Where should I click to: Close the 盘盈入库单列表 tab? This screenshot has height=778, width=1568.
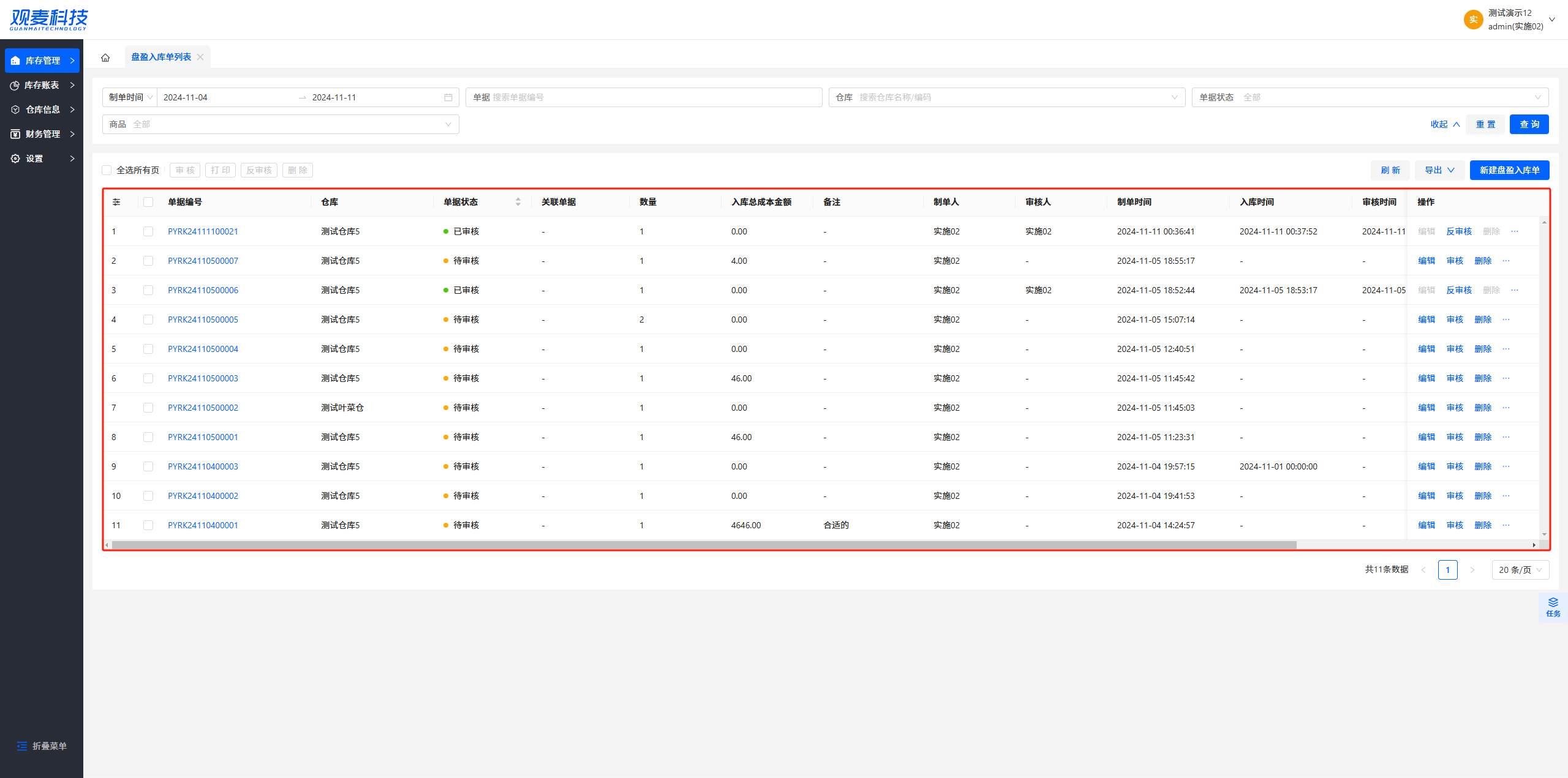(x=200, y=57)
